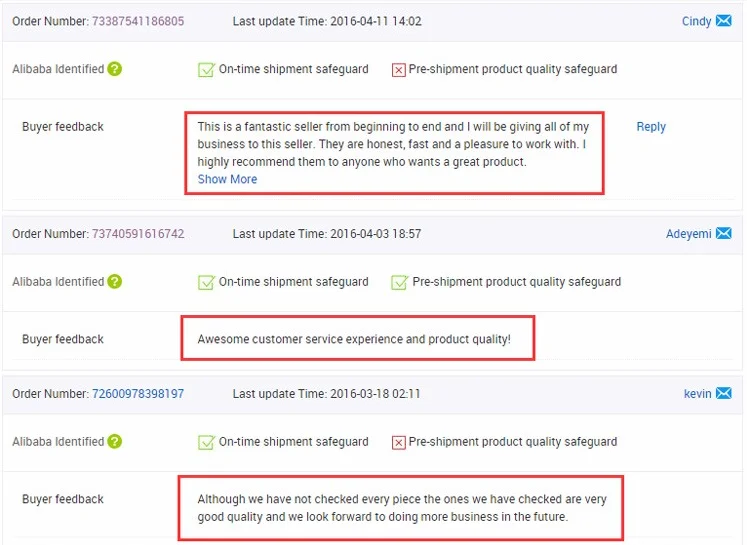Click On-time shipment checkmark in Cindy's order

click(206, 70)
